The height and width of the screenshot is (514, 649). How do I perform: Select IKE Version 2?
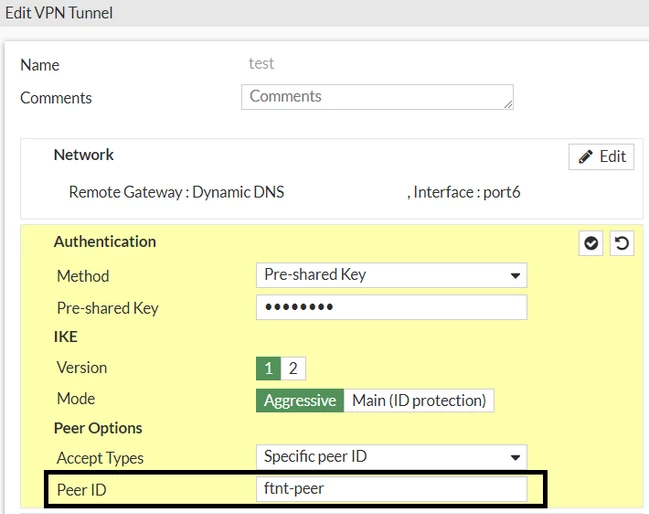click(x=293, y=368)
